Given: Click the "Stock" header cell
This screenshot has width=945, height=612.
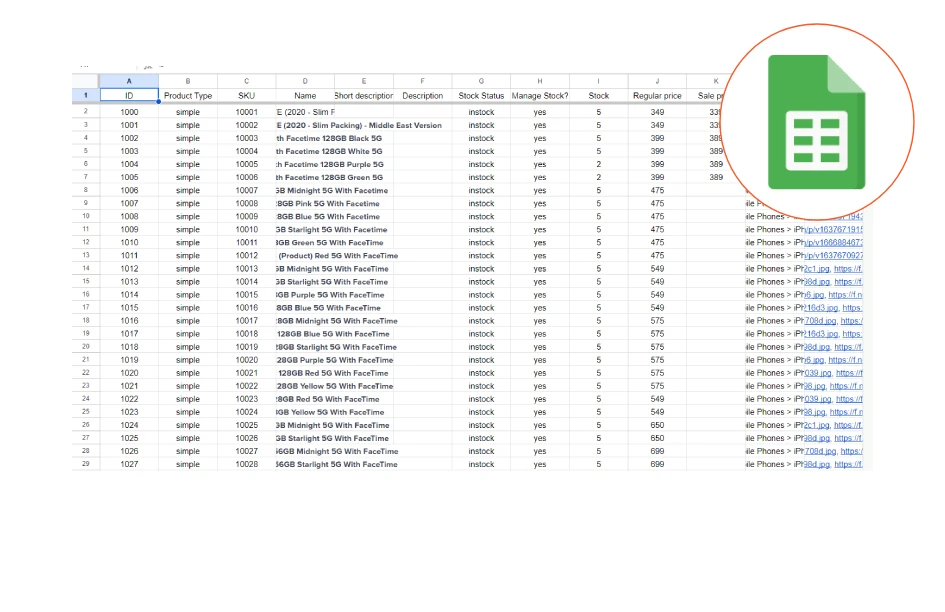Looking at the screenshot, I should 598,95.
